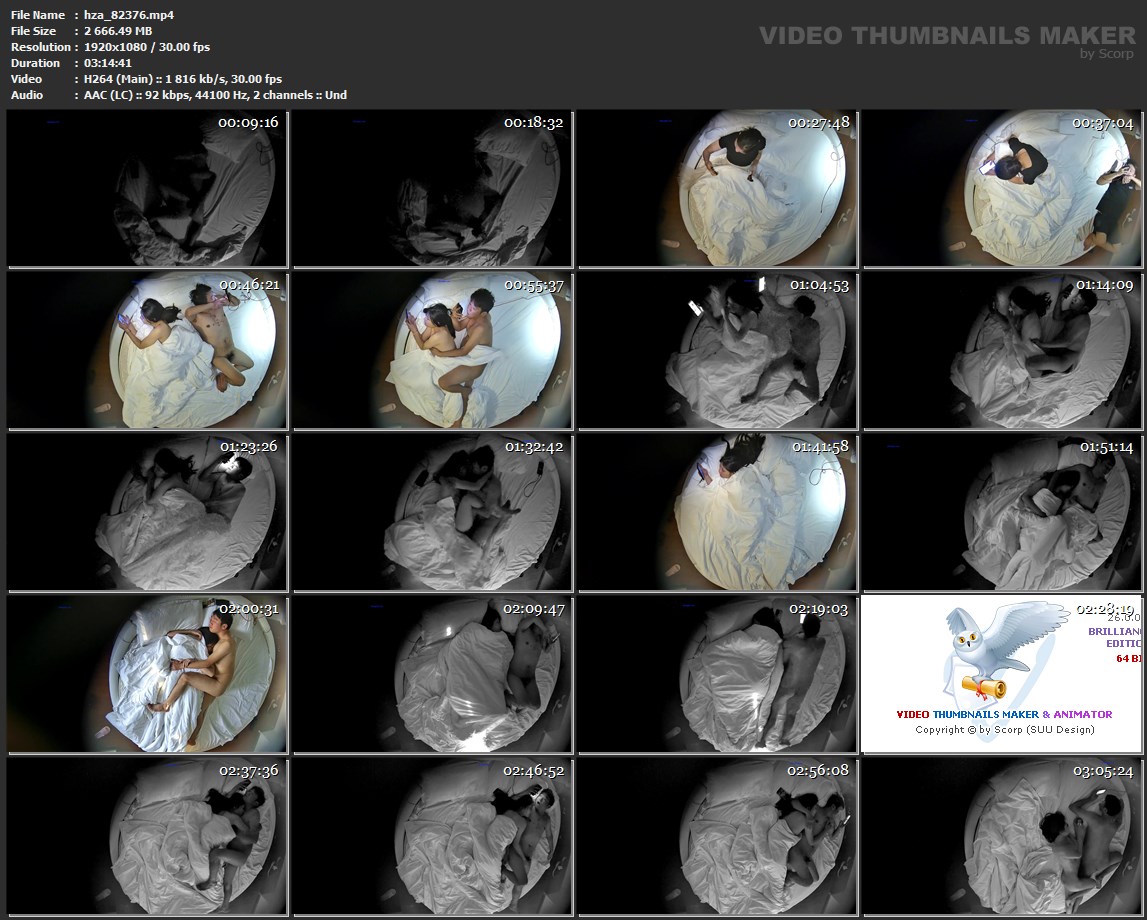Select the frame stamped 02:56:08
1147x920 pixels.
[718, 836]
